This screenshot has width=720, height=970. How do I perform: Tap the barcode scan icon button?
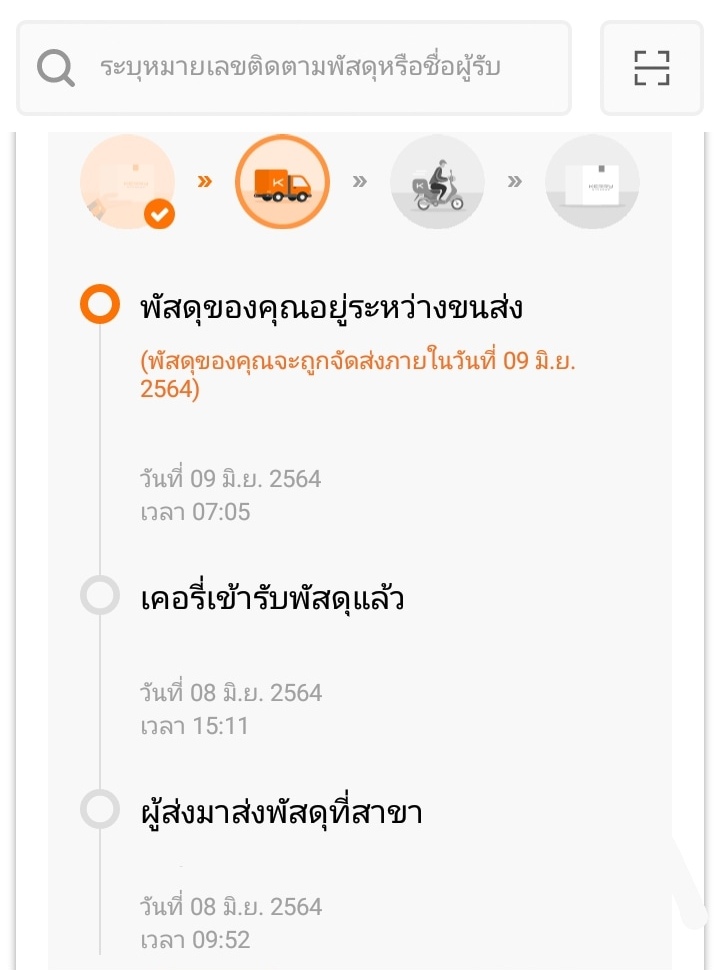pos(652,68)
